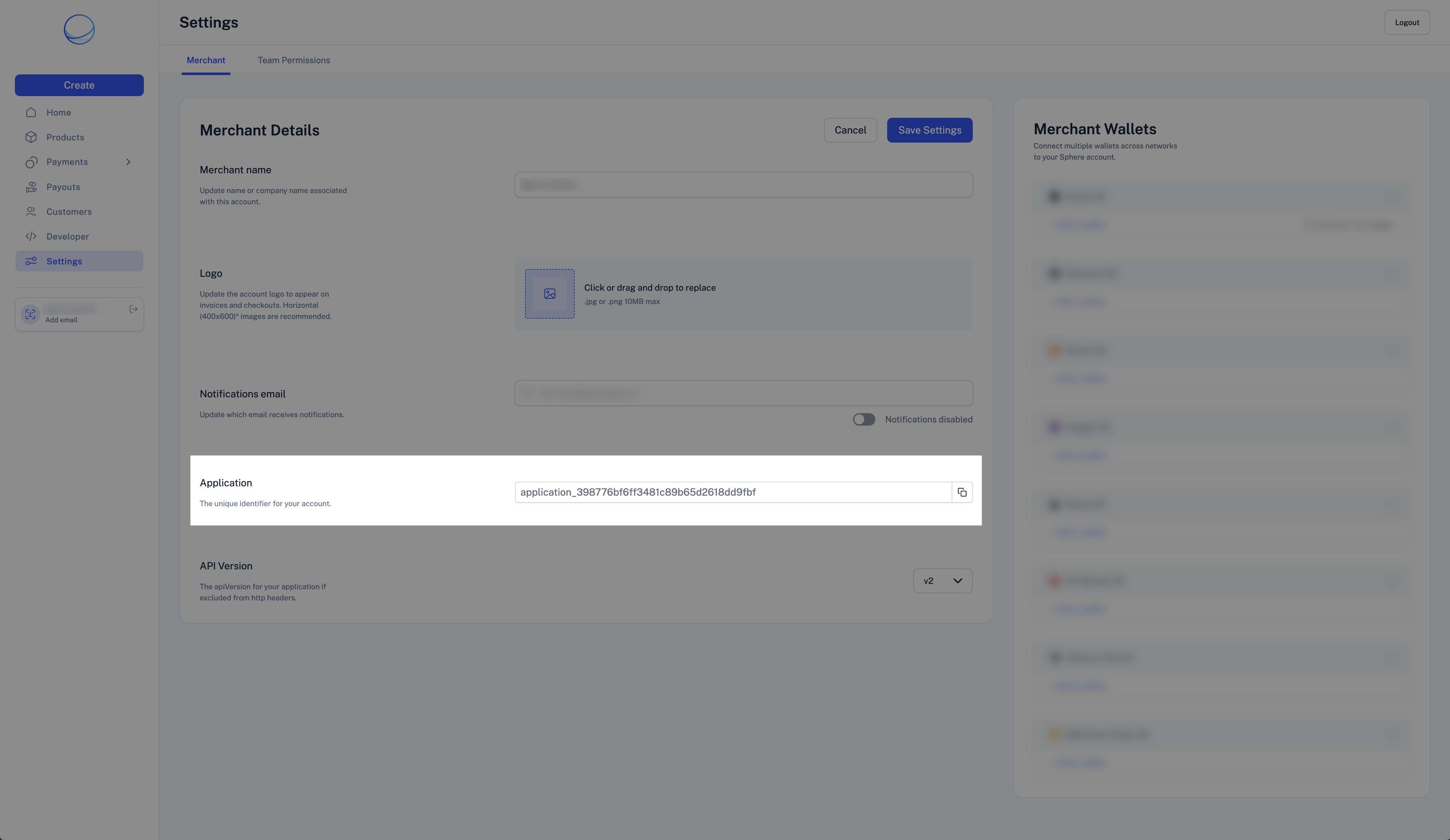Click into the Merchant name field
The width and height of the screenshot is (1450, 840).
(x=743, y=185)
